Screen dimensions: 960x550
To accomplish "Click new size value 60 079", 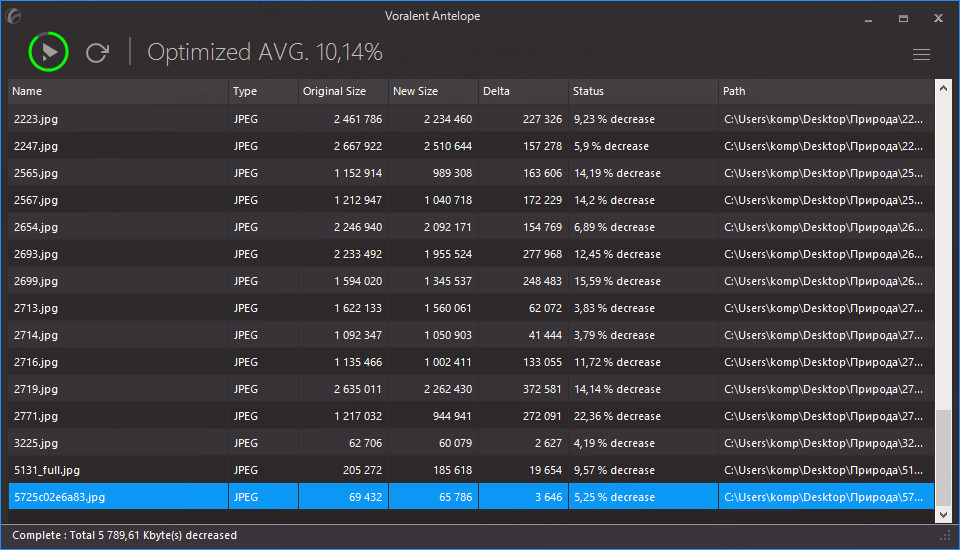I will (456, 443).
